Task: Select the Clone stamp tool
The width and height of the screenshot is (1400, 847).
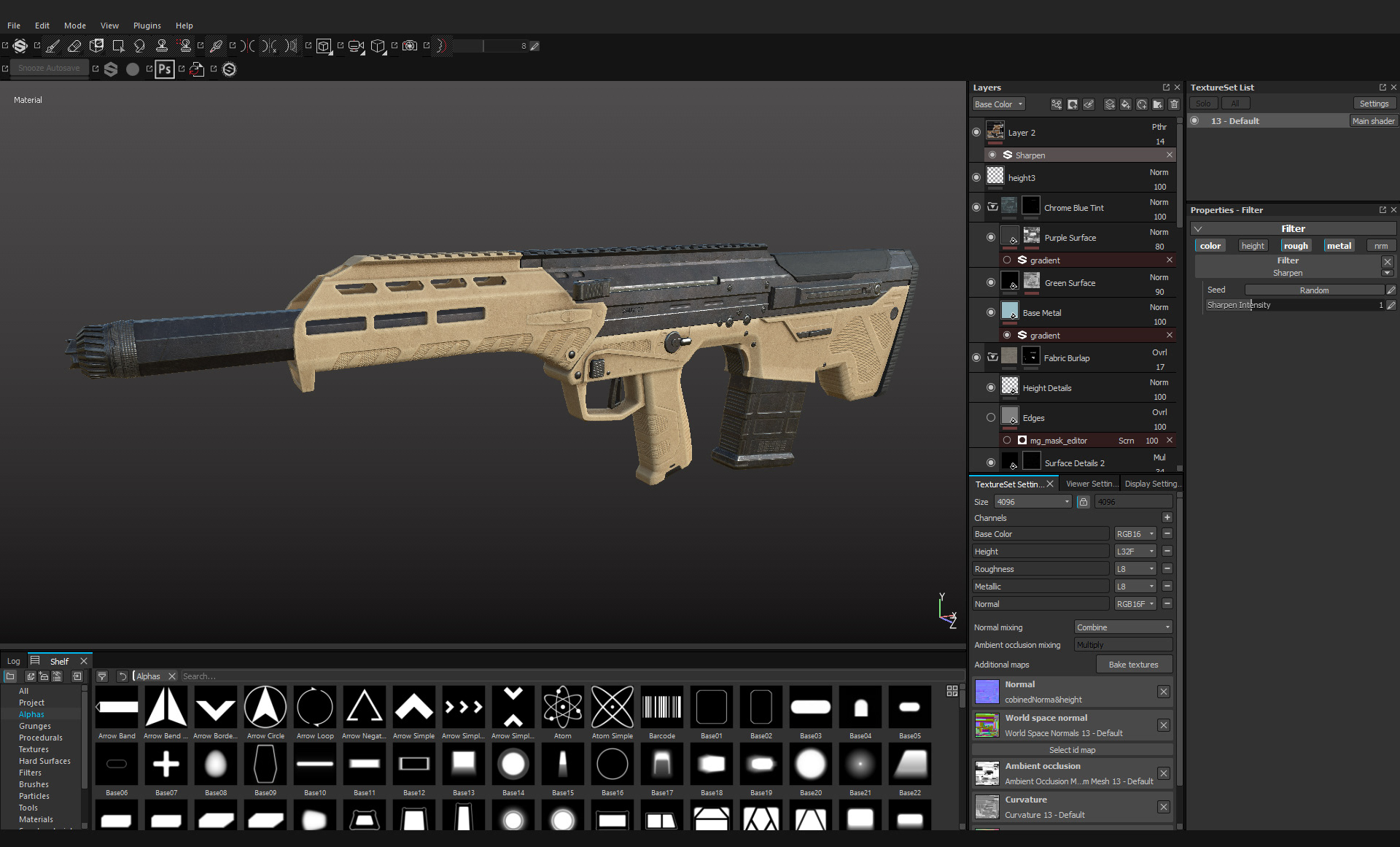Action: pyautogui.click(x=162, y=46)
